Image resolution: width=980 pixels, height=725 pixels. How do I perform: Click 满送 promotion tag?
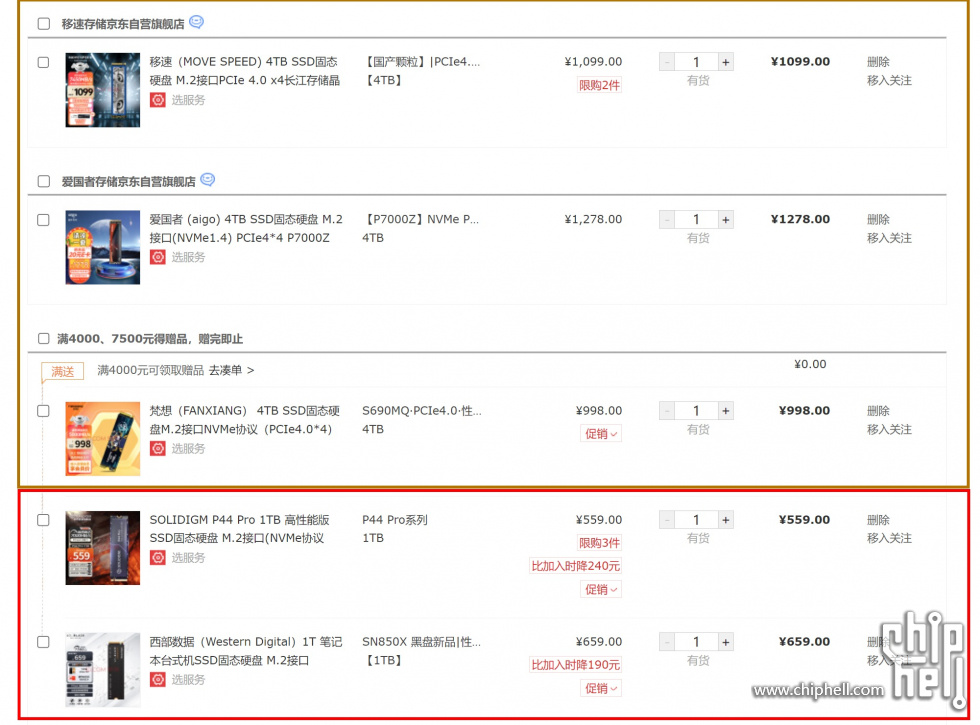point(62,371)
